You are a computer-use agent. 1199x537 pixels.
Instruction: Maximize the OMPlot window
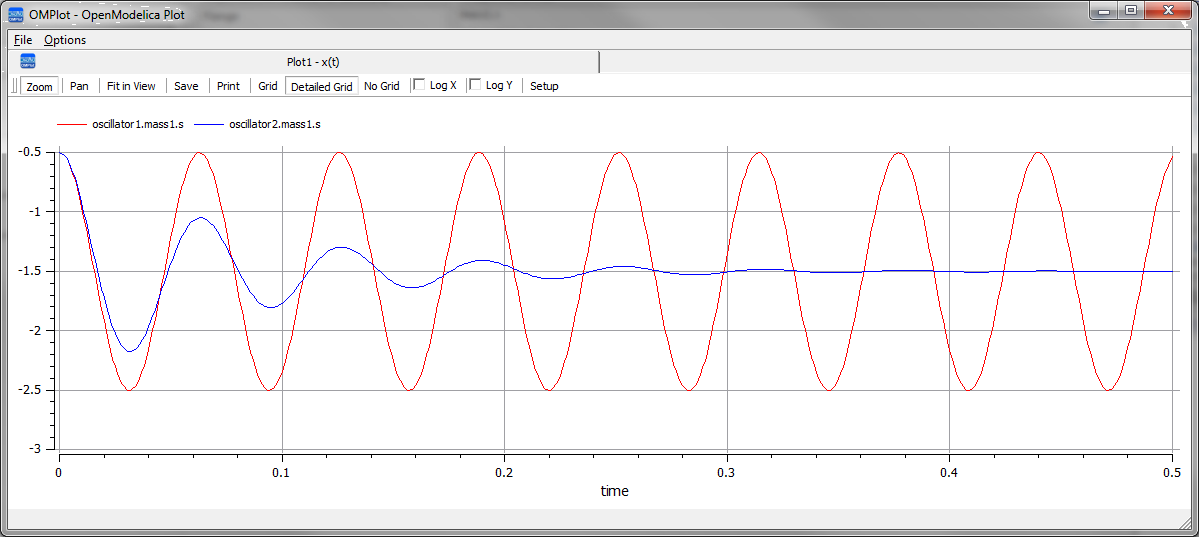tap(1130, 10)
